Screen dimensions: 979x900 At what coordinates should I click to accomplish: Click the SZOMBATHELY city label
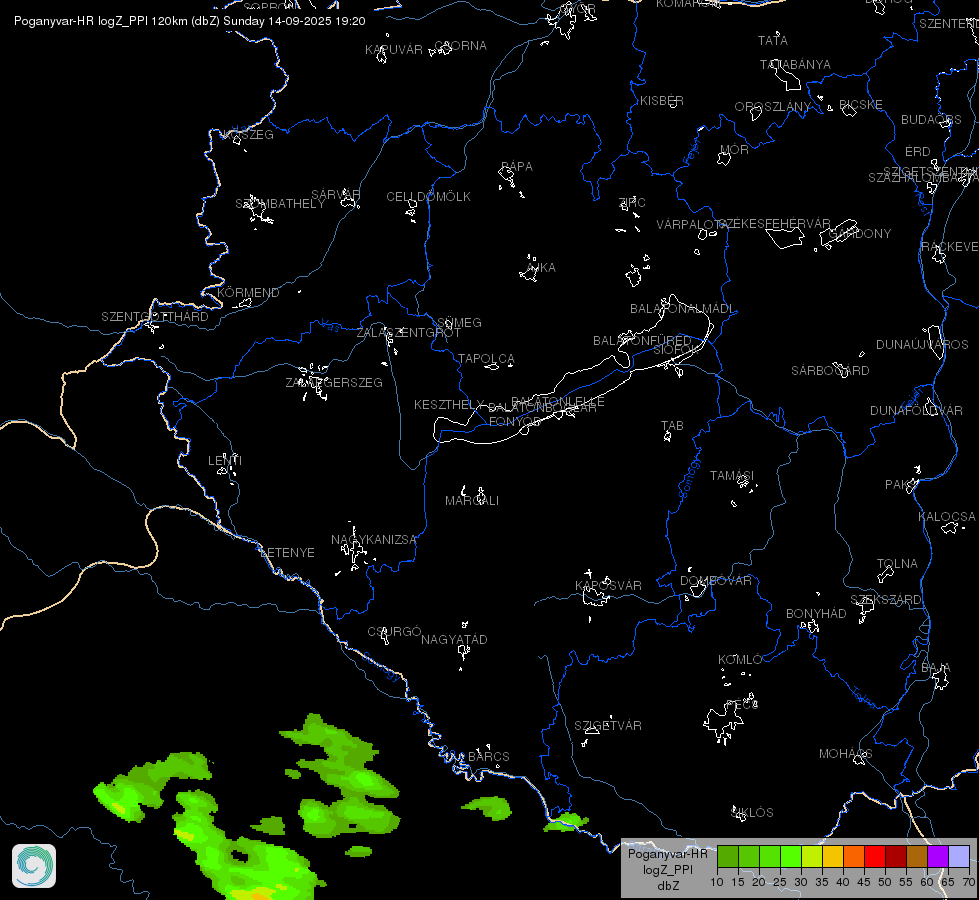(x=280, y=204)
